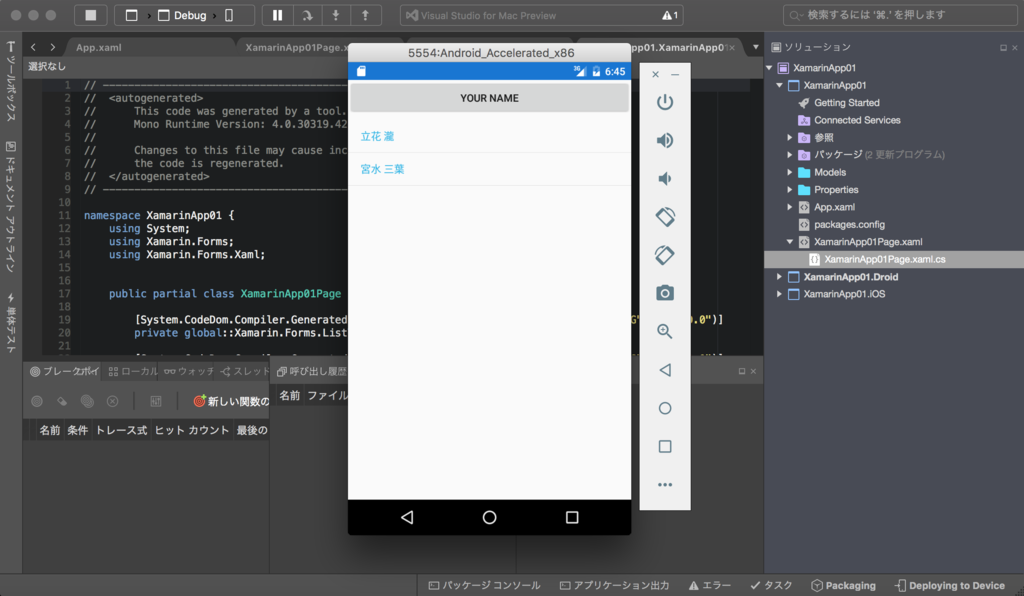Click the Step Over debug icon
The image size is (1024, 596).
(x=307, y=15)
